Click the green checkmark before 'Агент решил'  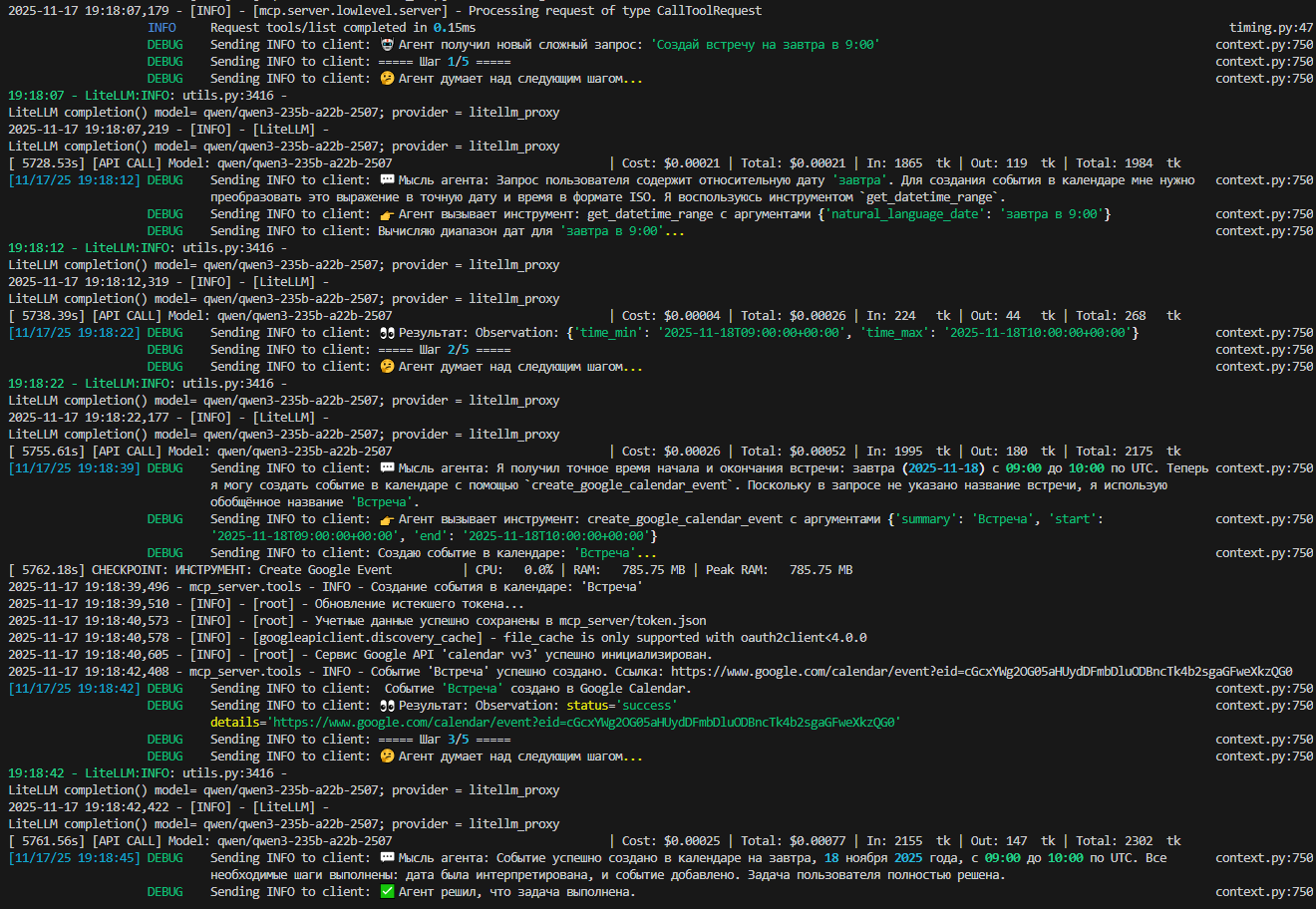coord(388,892)
